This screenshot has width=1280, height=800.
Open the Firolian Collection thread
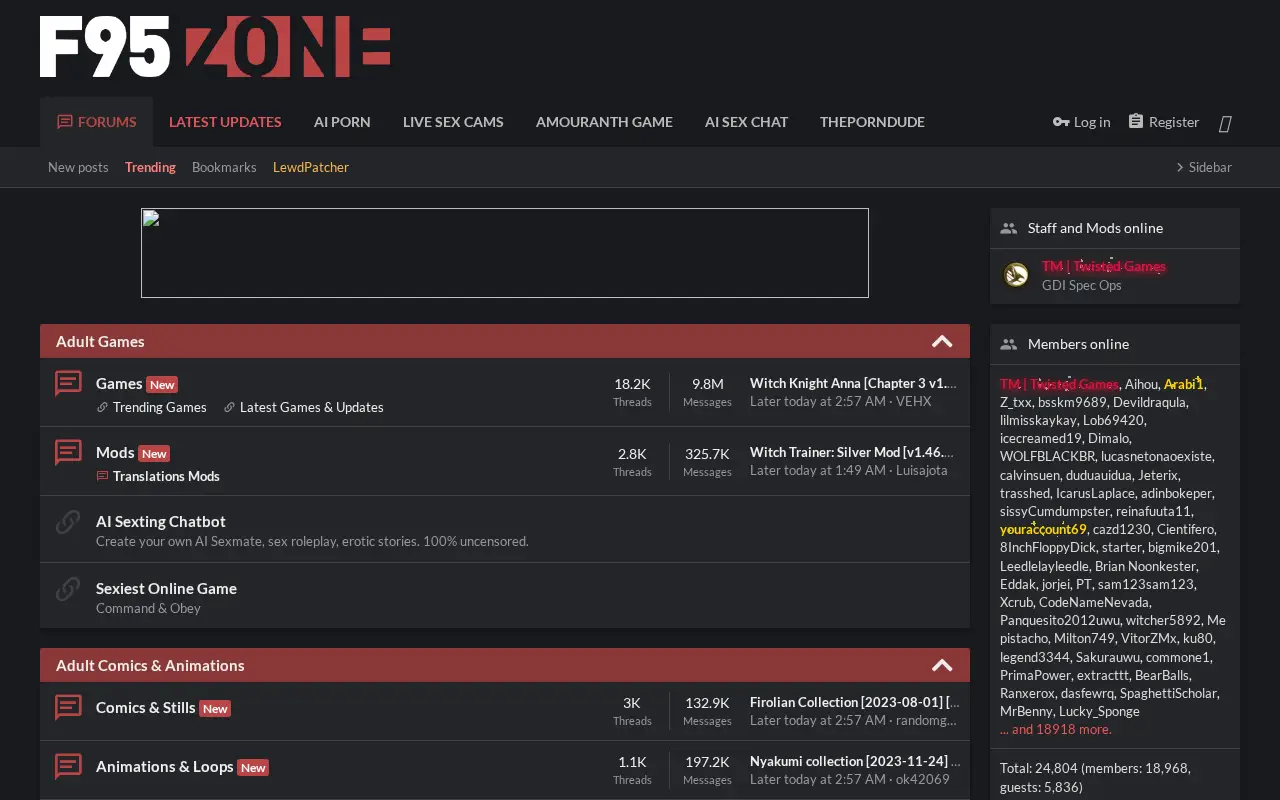[x=855, y=702]
